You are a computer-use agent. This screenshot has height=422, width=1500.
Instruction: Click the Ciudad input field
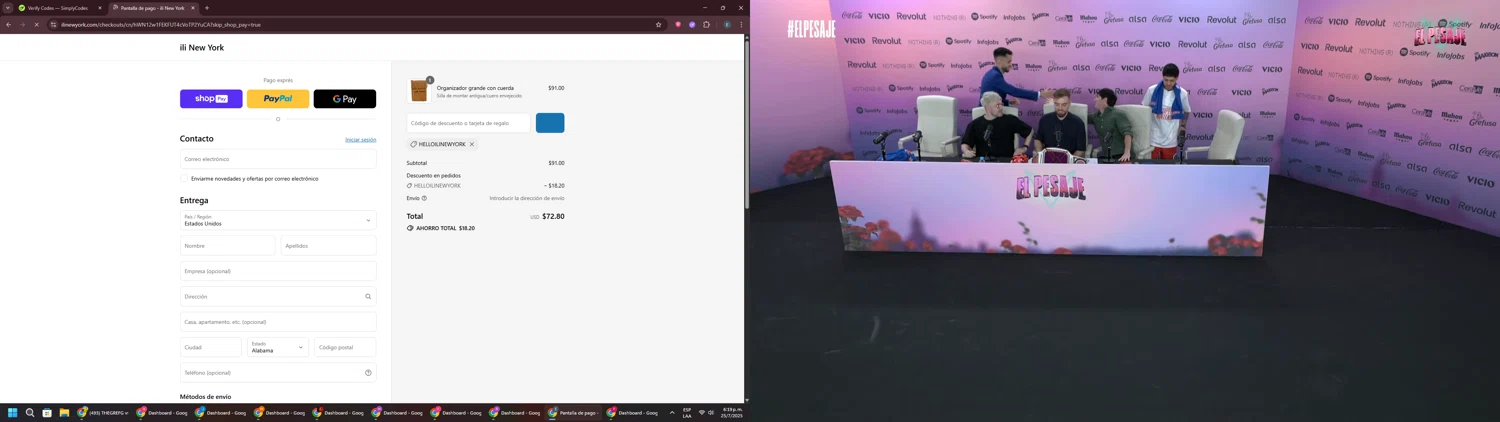211,347
